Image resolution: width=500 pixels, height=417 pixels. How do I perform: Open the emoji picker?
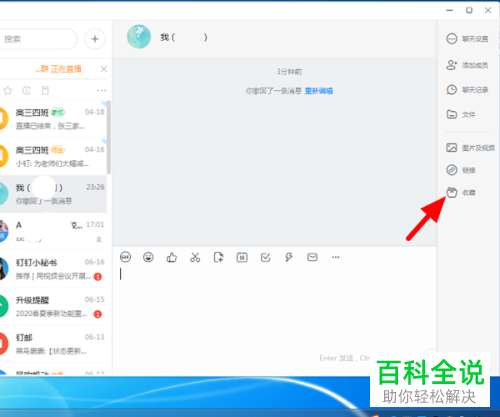click(x=148, y=257)
